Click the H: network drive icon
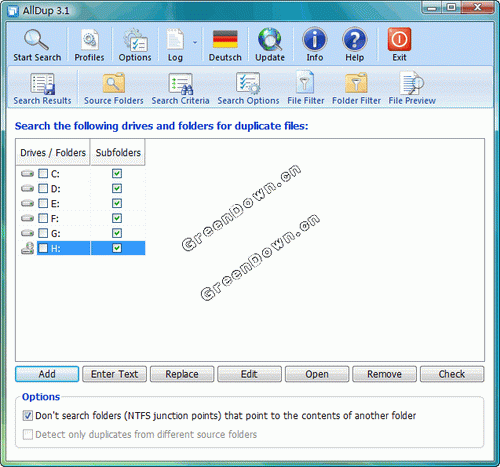The width and height of the screenshot is (500, 467). point(27,248)
